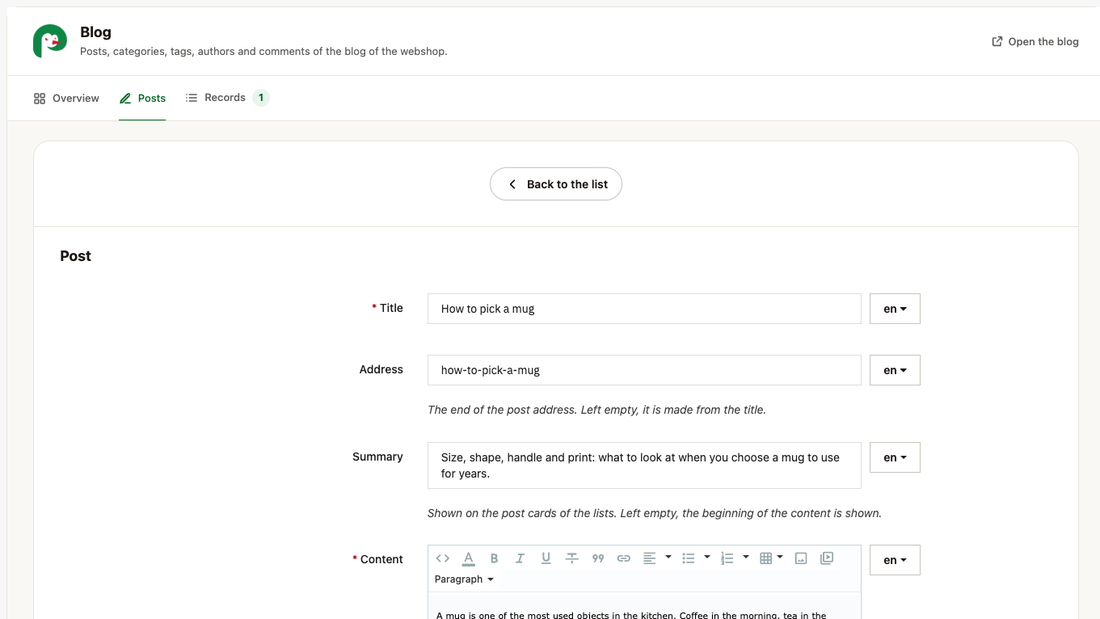
Task: Open the Paragraph style dropdown
Action: (464, 579)
